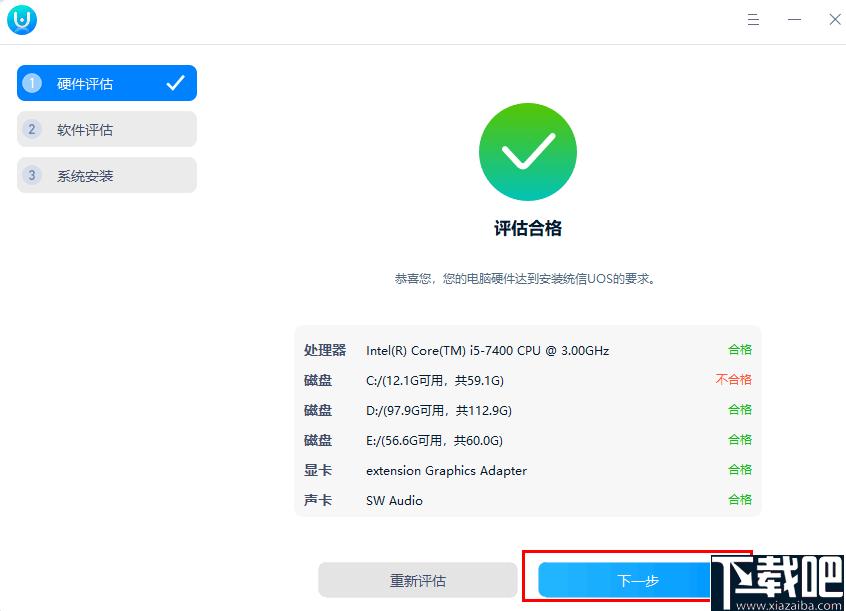Viewport: 846px width, 611px height.
Task: Select step 2 软件评估
Action: pos(107,129)
